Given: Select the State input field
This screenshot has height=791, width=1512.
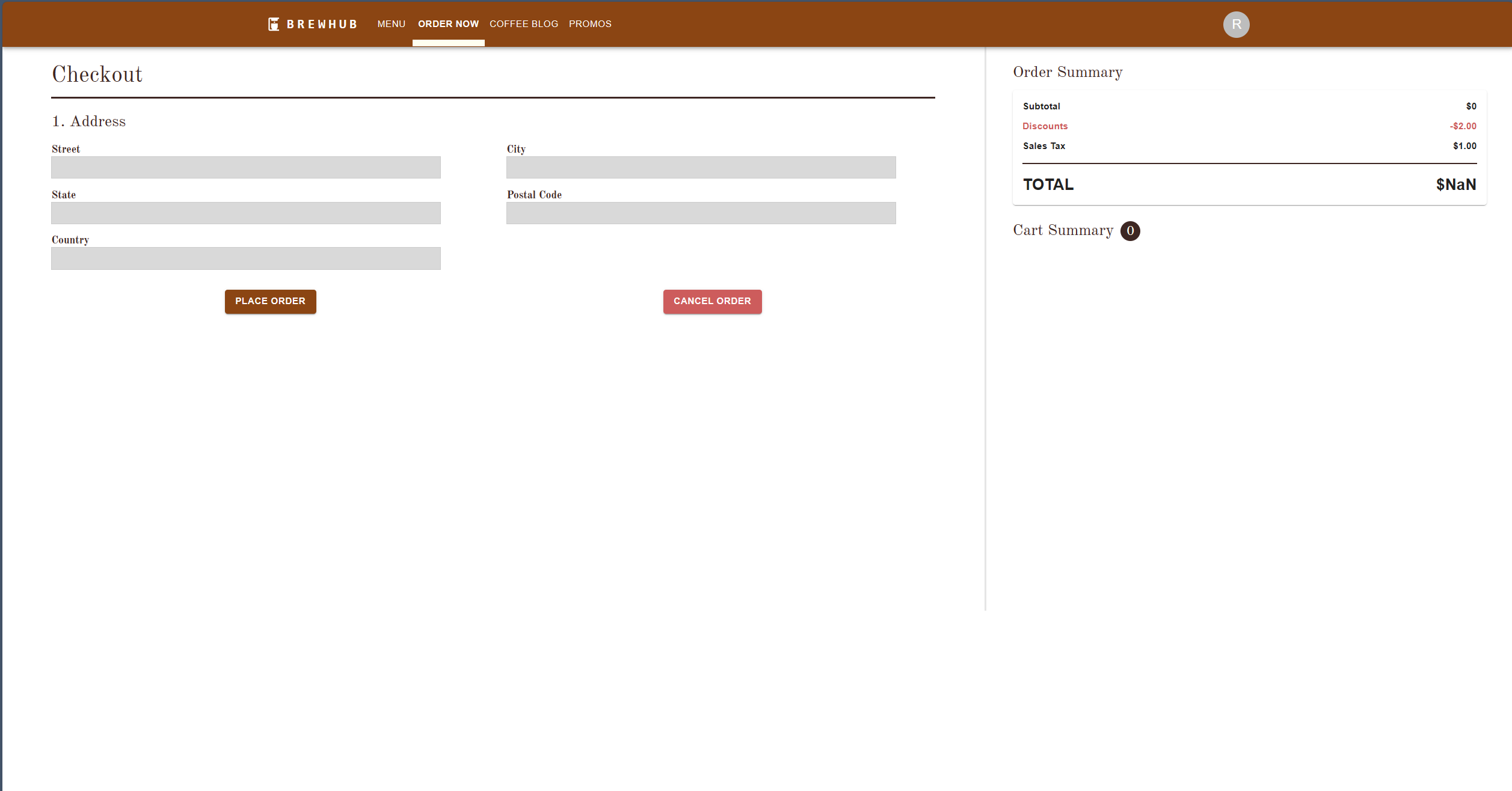Looking at the screenshot, I should tap(245, 213).
